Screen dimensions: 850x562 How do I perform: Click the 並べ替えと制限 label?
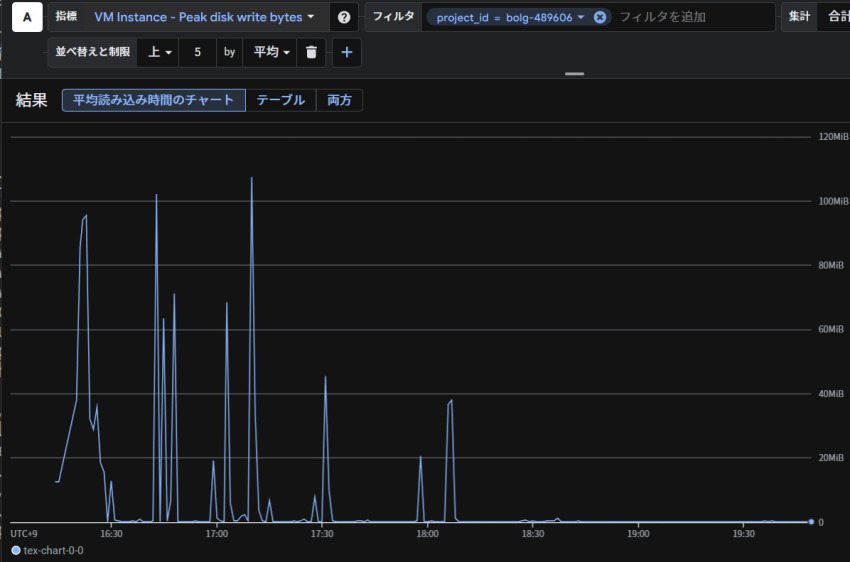(92, 52)
